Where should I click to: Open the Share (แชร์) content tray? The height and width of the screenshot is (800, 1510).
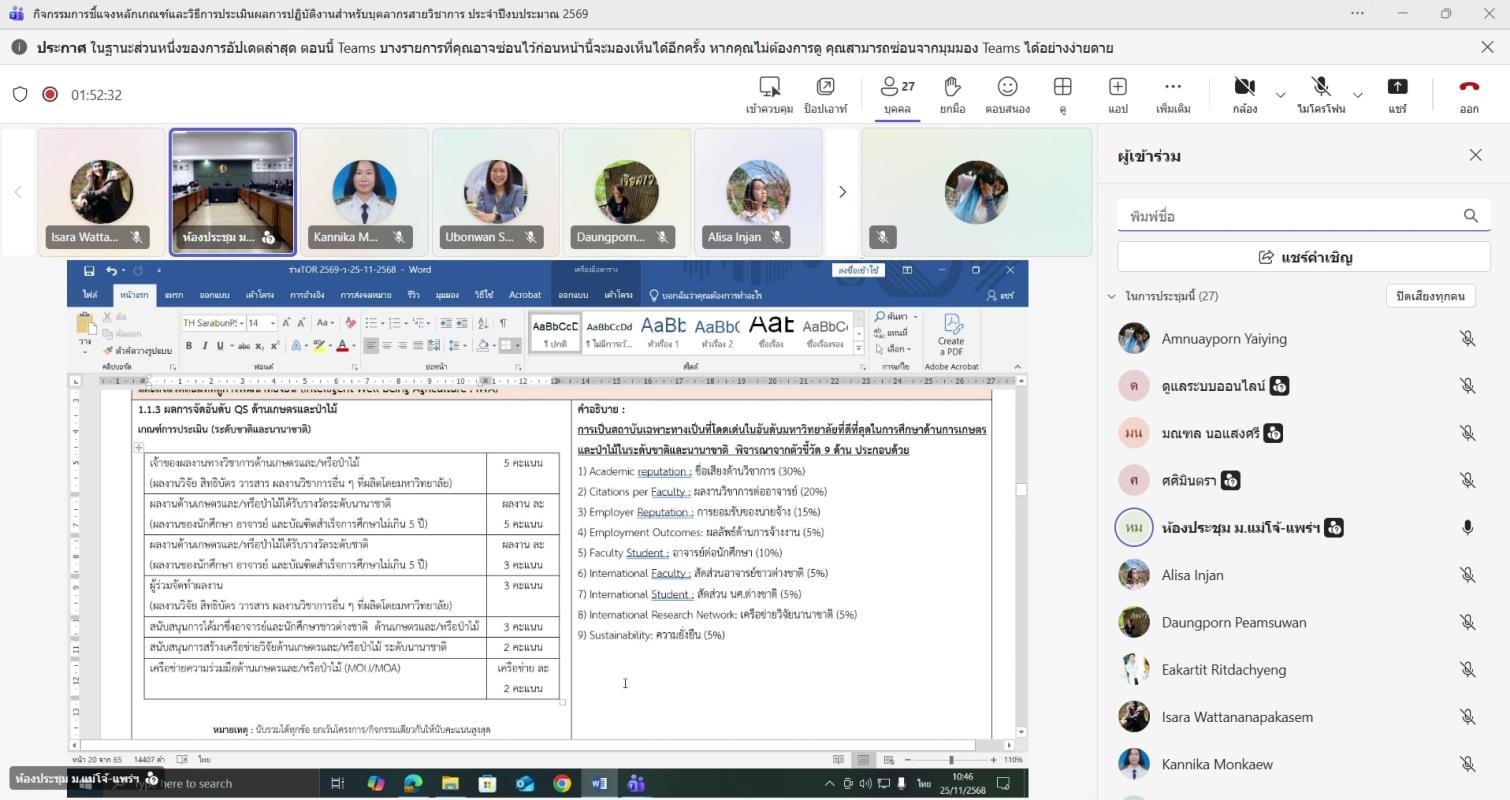pyautogui.click(x=1397, y=94)
